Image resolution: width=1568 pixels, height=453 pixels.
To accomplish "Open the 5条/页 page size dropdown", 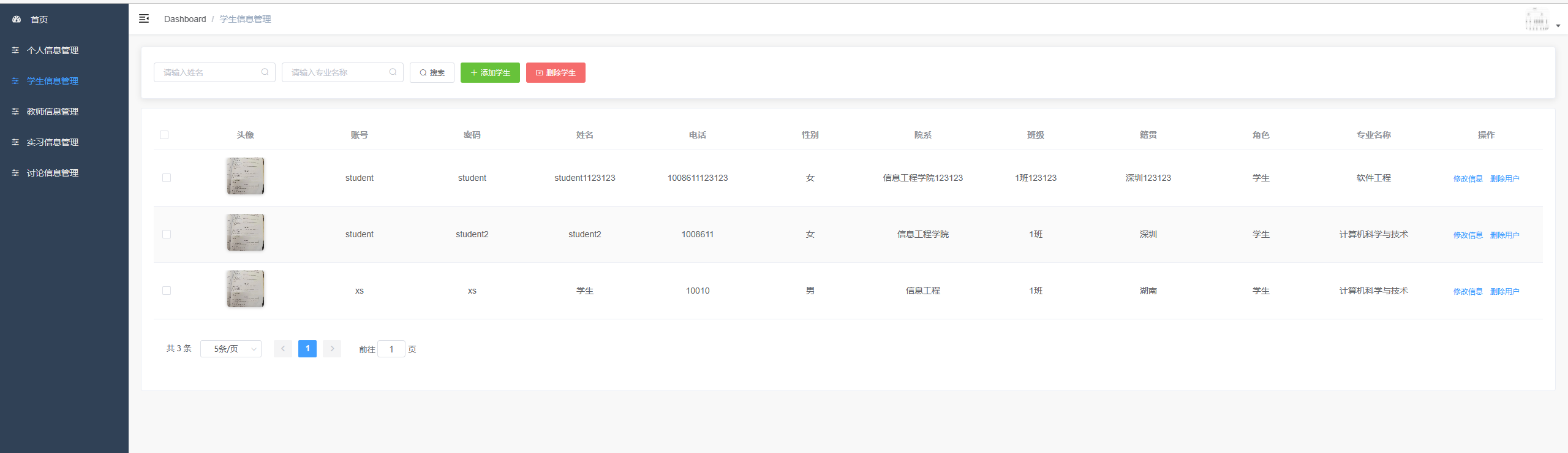I will click(230, 349).
